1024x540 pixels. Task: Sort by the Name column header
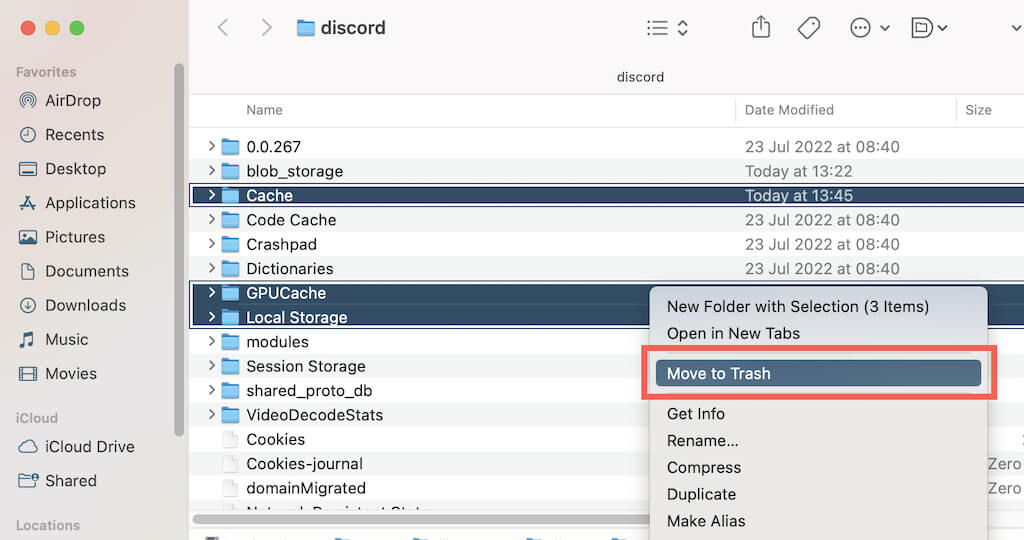pyautogui.click(x=265, y=110)
